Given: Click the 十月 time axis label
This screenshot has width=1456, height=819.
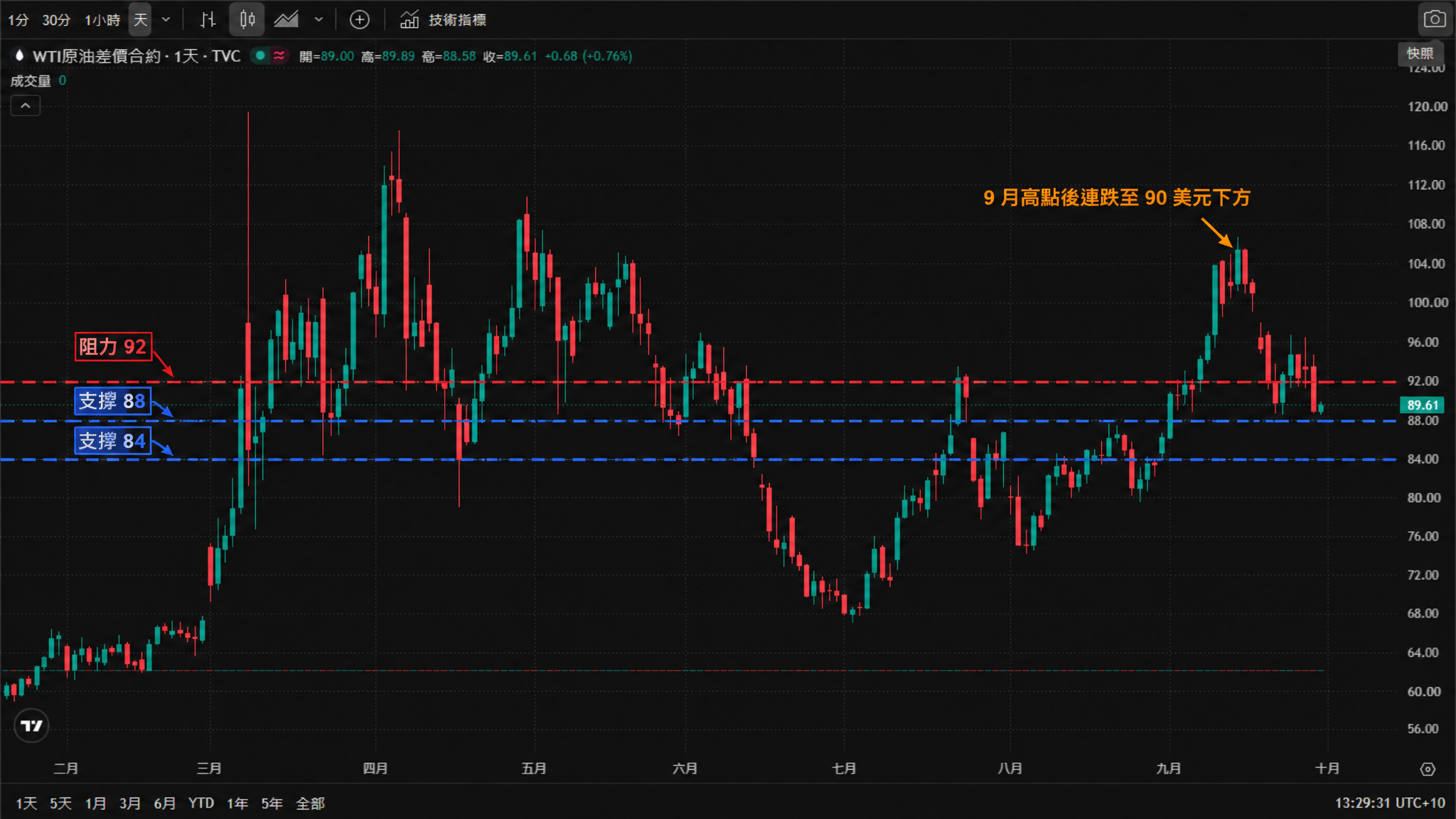Looking at the screenshot, I should [1327, 769].
